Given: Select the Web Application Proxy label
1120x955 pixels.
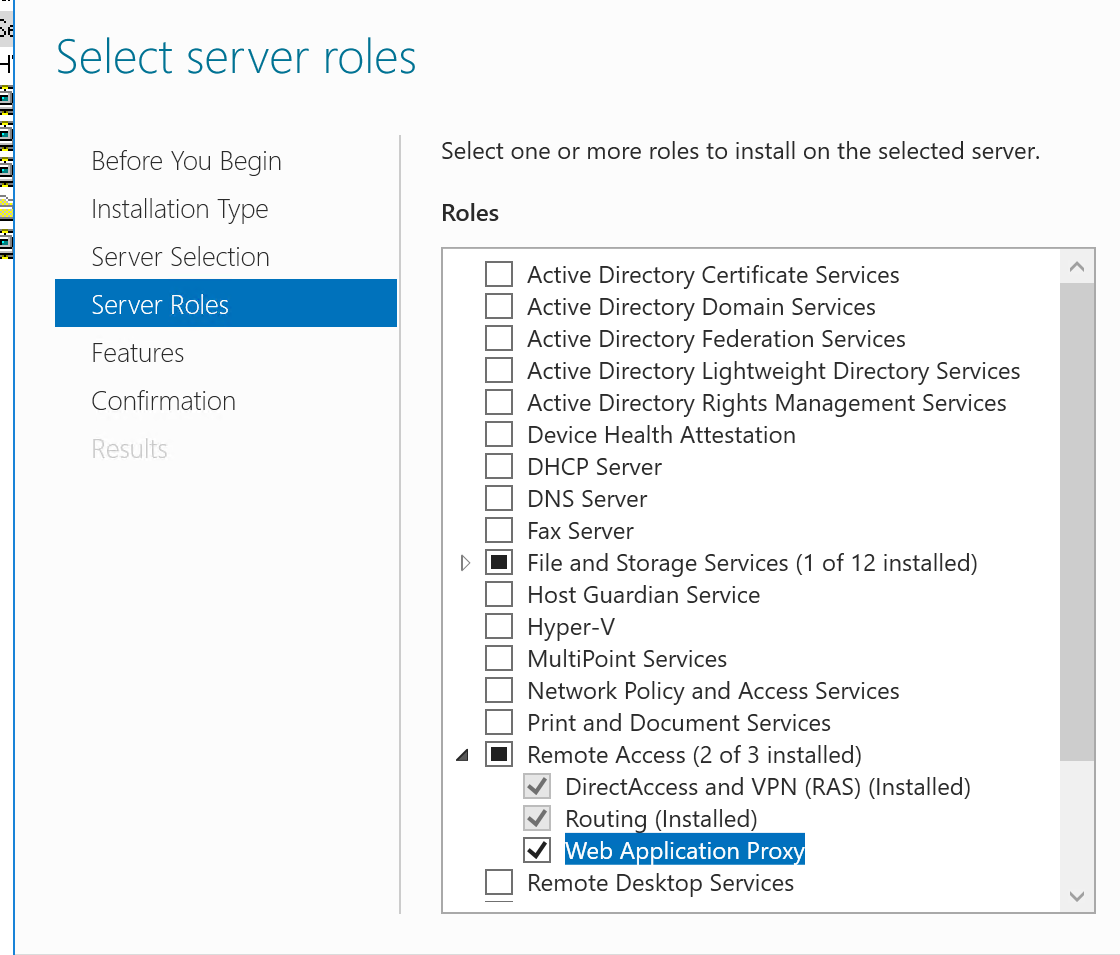Looking at the screenshot, I should 684,851.
